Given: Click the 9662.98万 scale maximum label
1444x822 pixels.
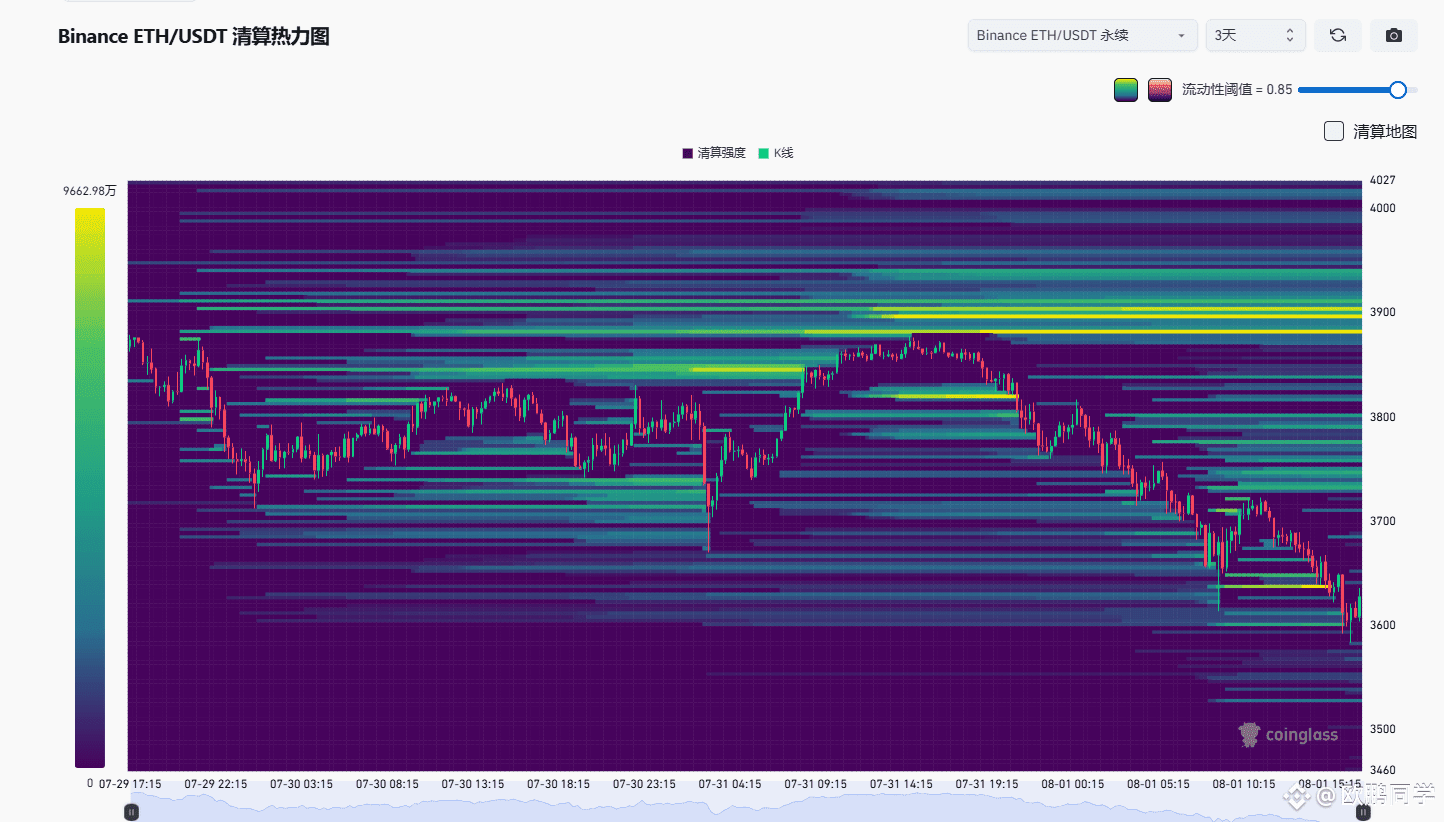Looking at the screenshot, I should pos(89,191).
